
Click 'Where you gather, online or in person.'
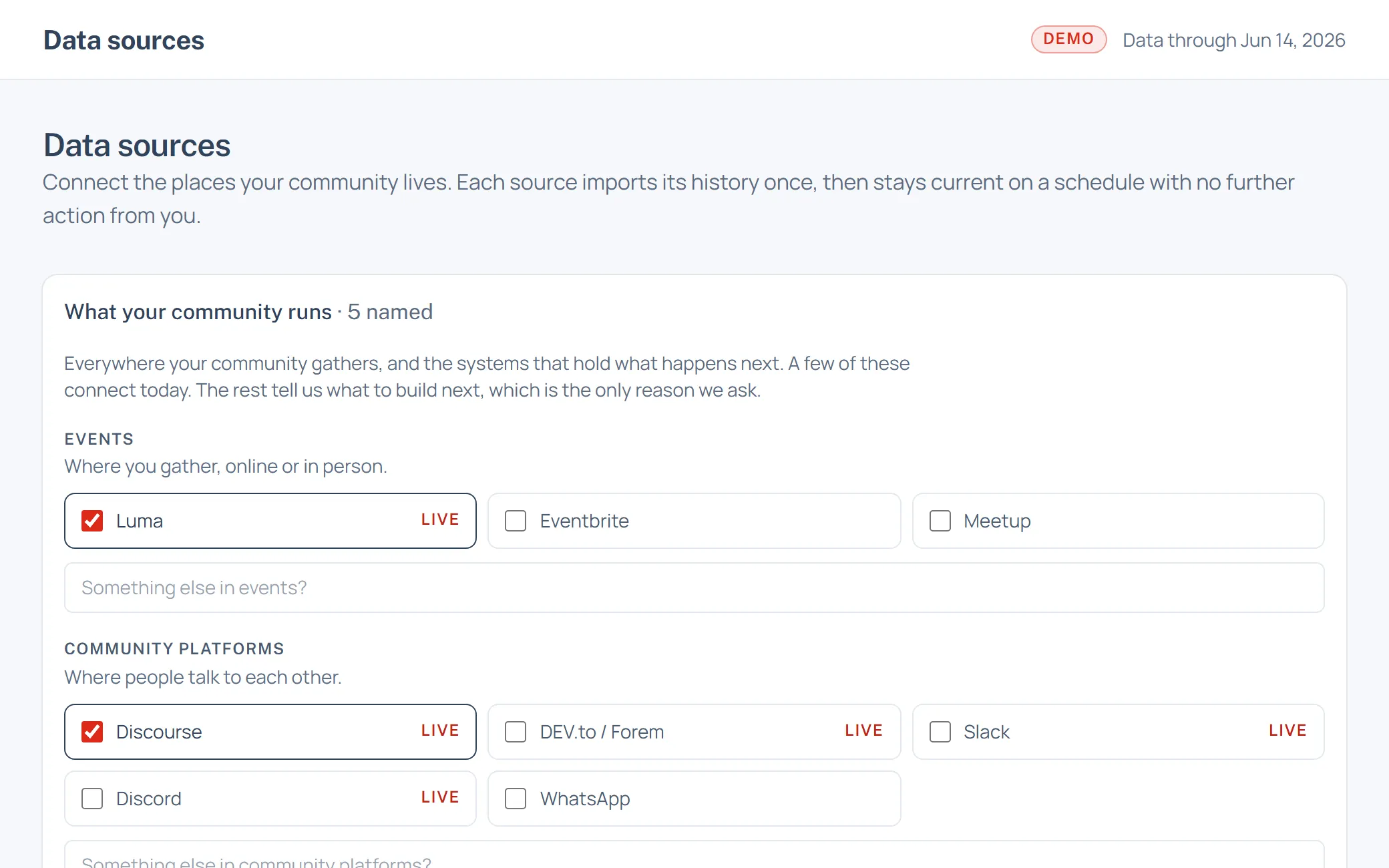tap(226, 466)
